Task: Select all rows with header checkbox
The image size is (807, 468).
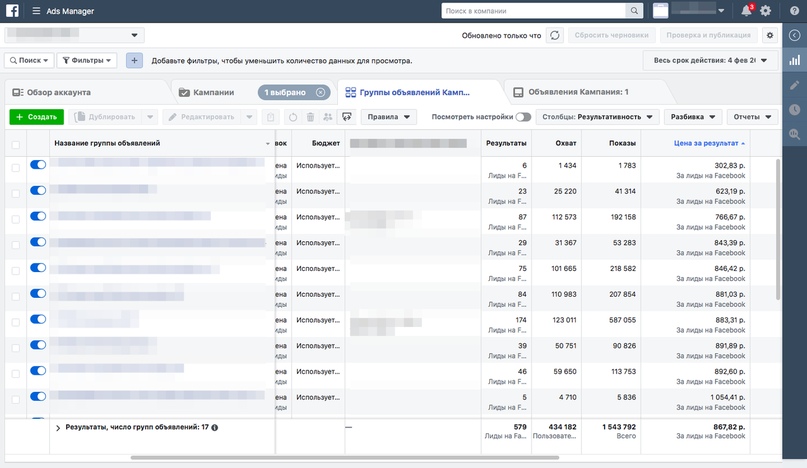Action: (x=15, y=145)
